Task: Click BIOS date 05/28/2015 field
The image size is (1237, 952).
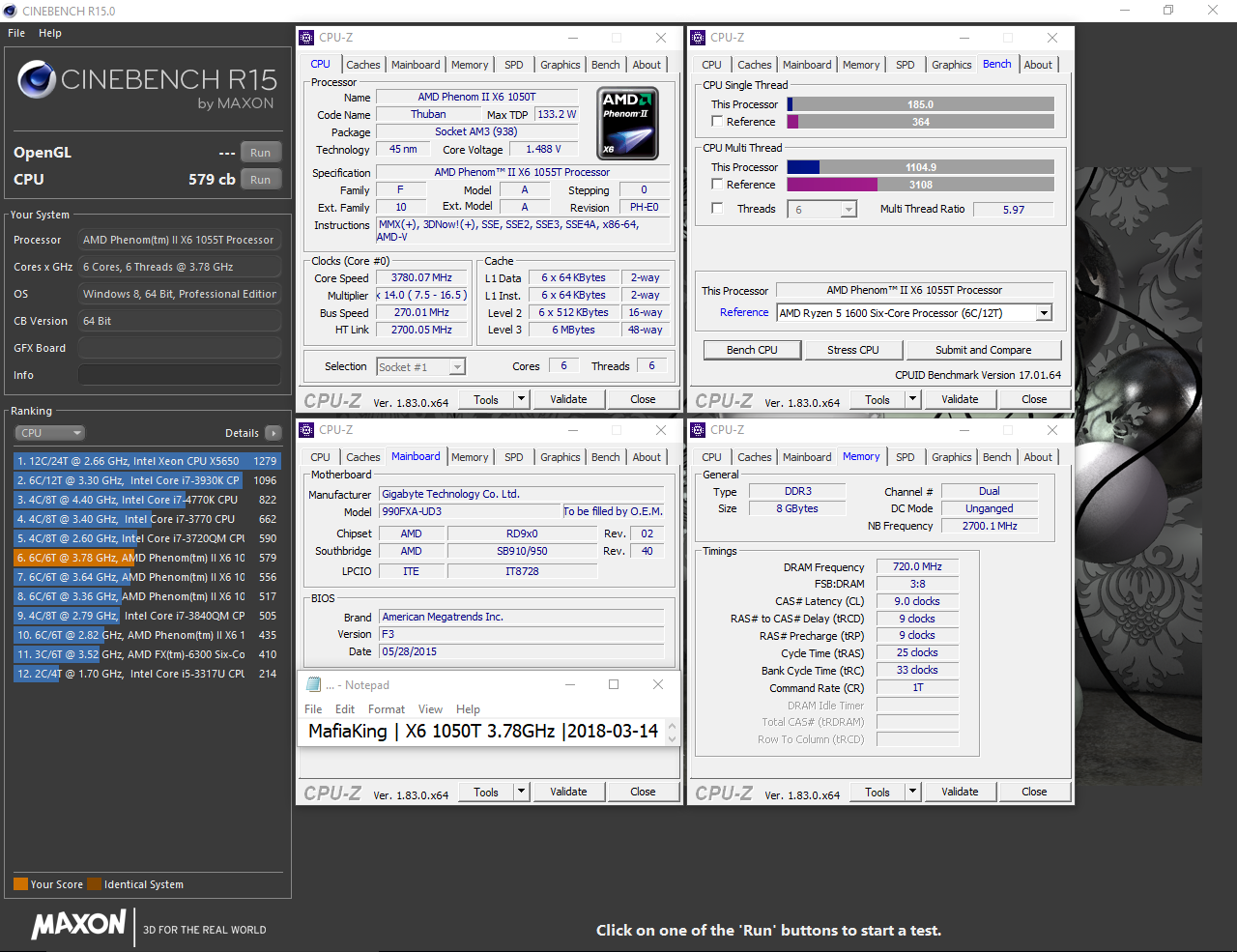Action: coord(522,651)
